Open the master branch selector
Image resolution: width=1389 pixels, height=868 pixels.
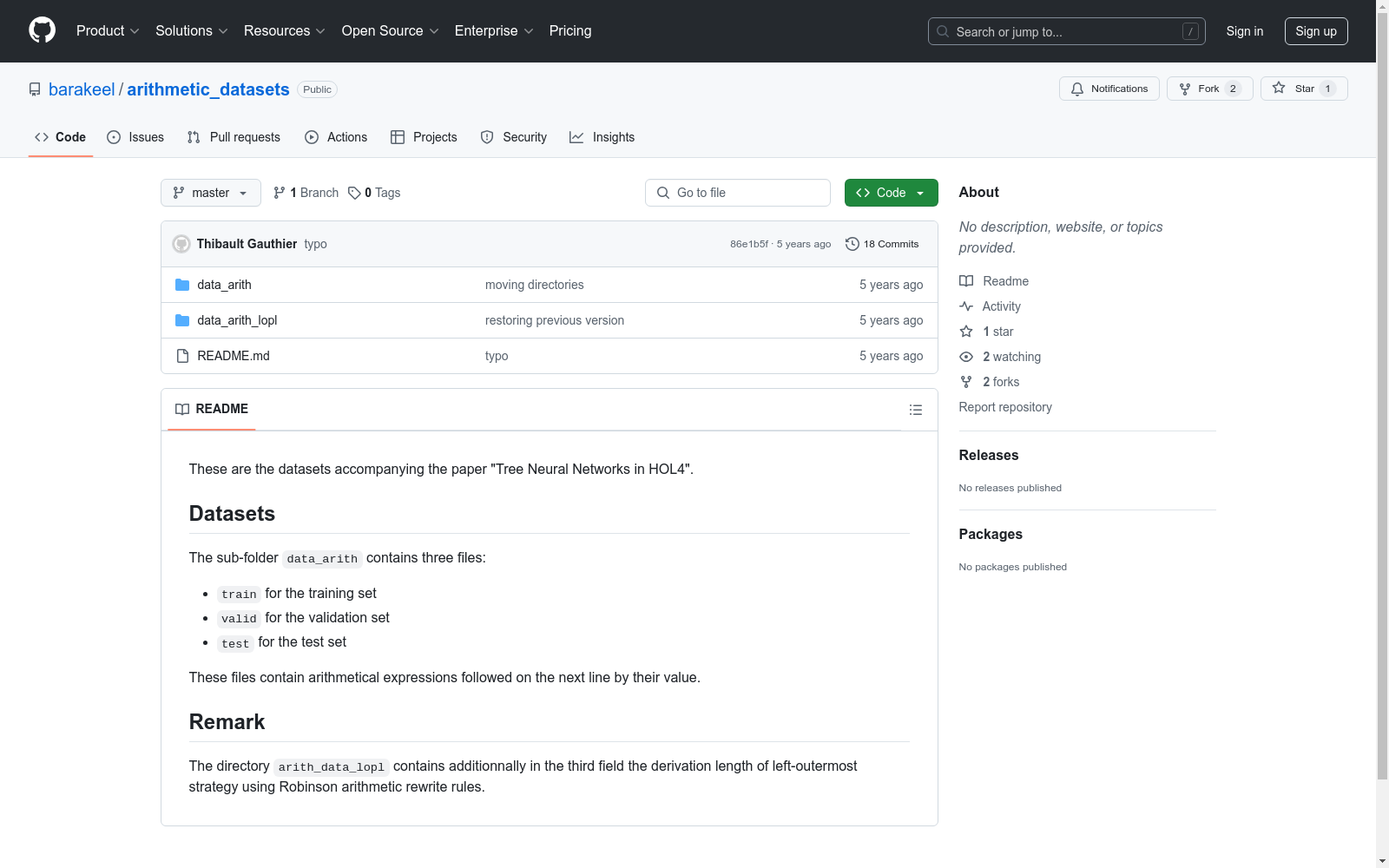211,193
